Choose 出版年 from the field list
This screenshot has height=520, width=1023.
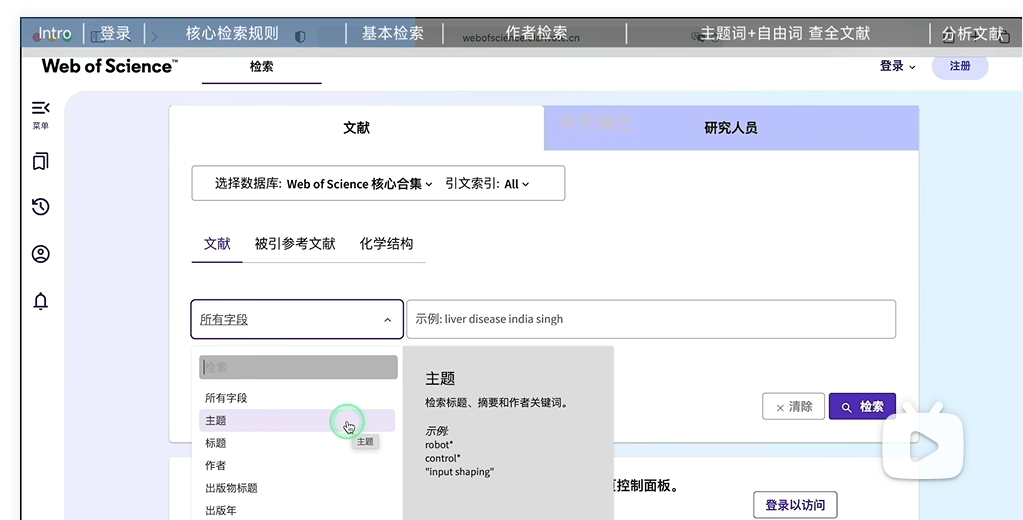tap(297, 510)
